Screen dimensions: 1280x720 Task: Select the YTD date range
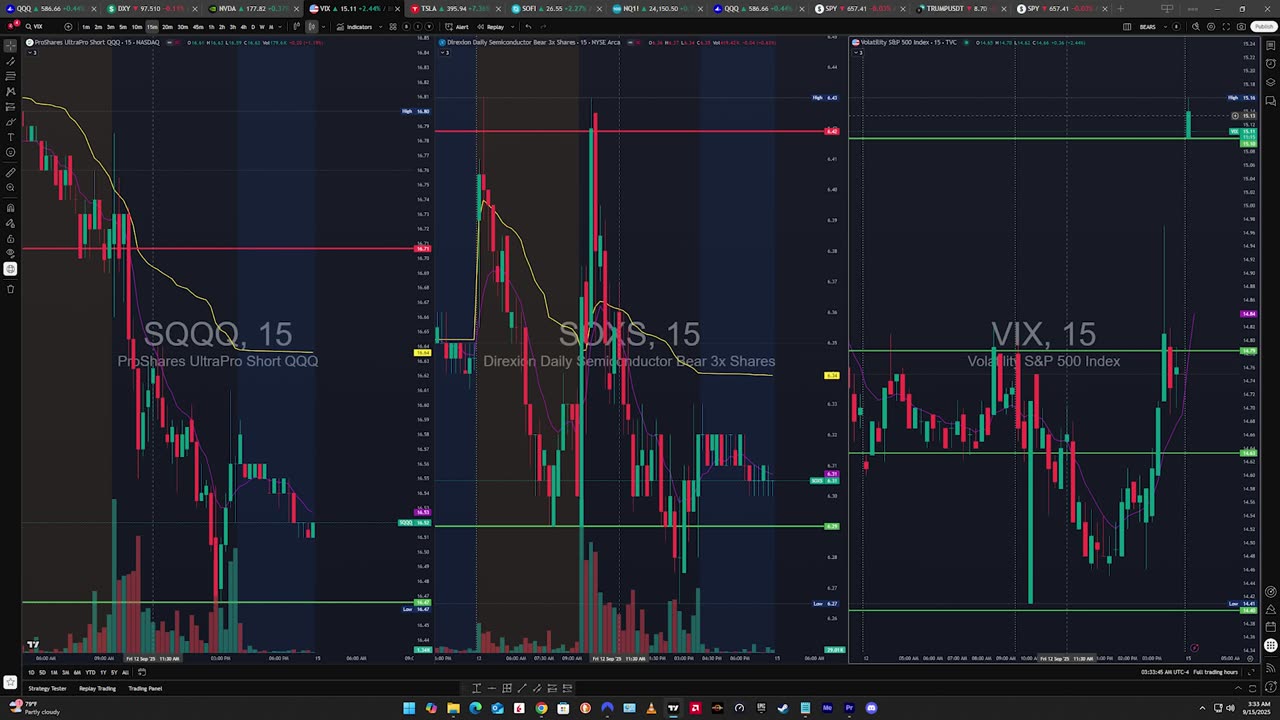point(90,672)
